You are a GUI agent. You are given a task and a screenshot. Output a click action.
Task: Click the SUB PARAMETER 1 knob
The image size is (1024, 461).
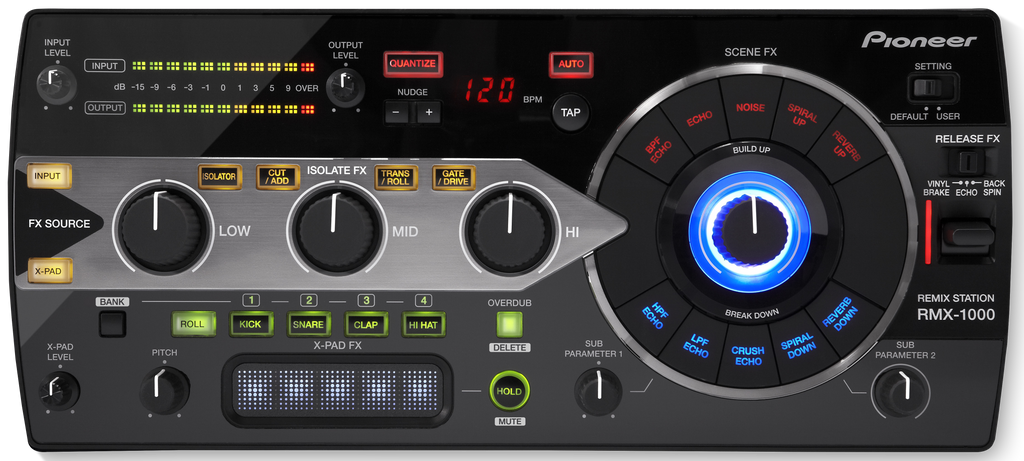pos(598,391)
